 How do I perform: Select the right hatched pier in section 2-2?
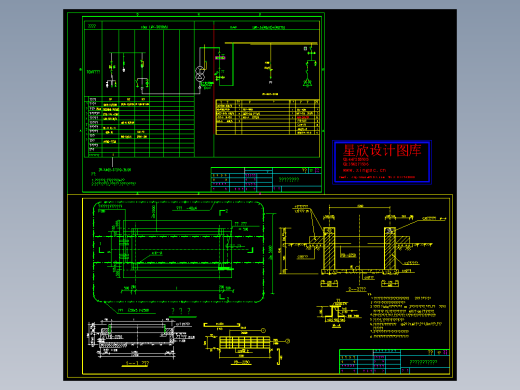click(390, 248)
